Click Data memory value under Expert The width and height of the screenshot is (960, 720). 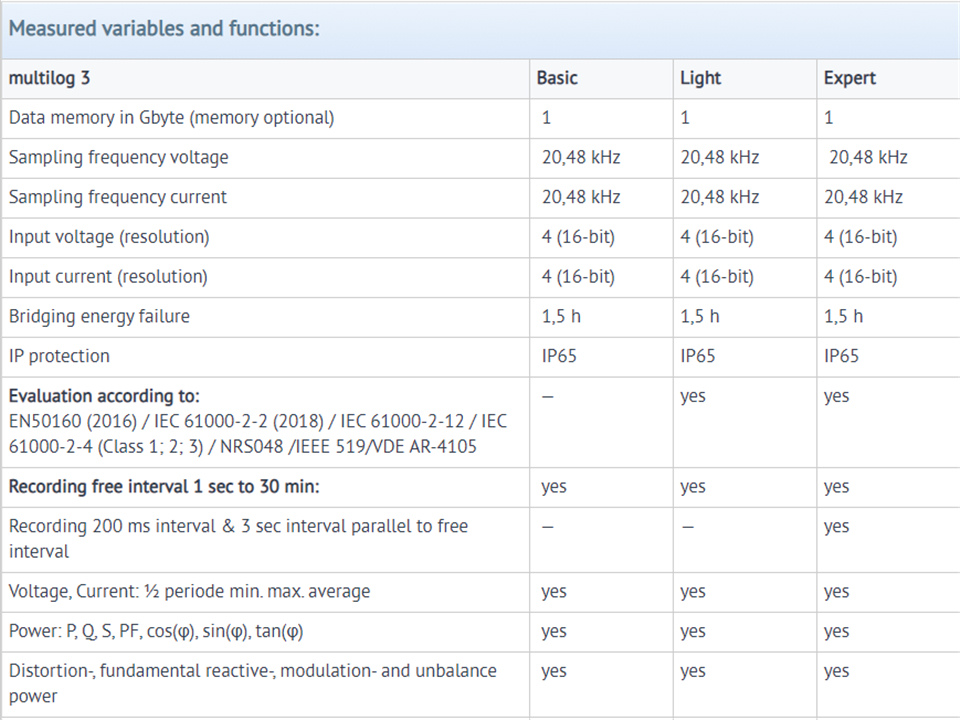tap(828, 118)
